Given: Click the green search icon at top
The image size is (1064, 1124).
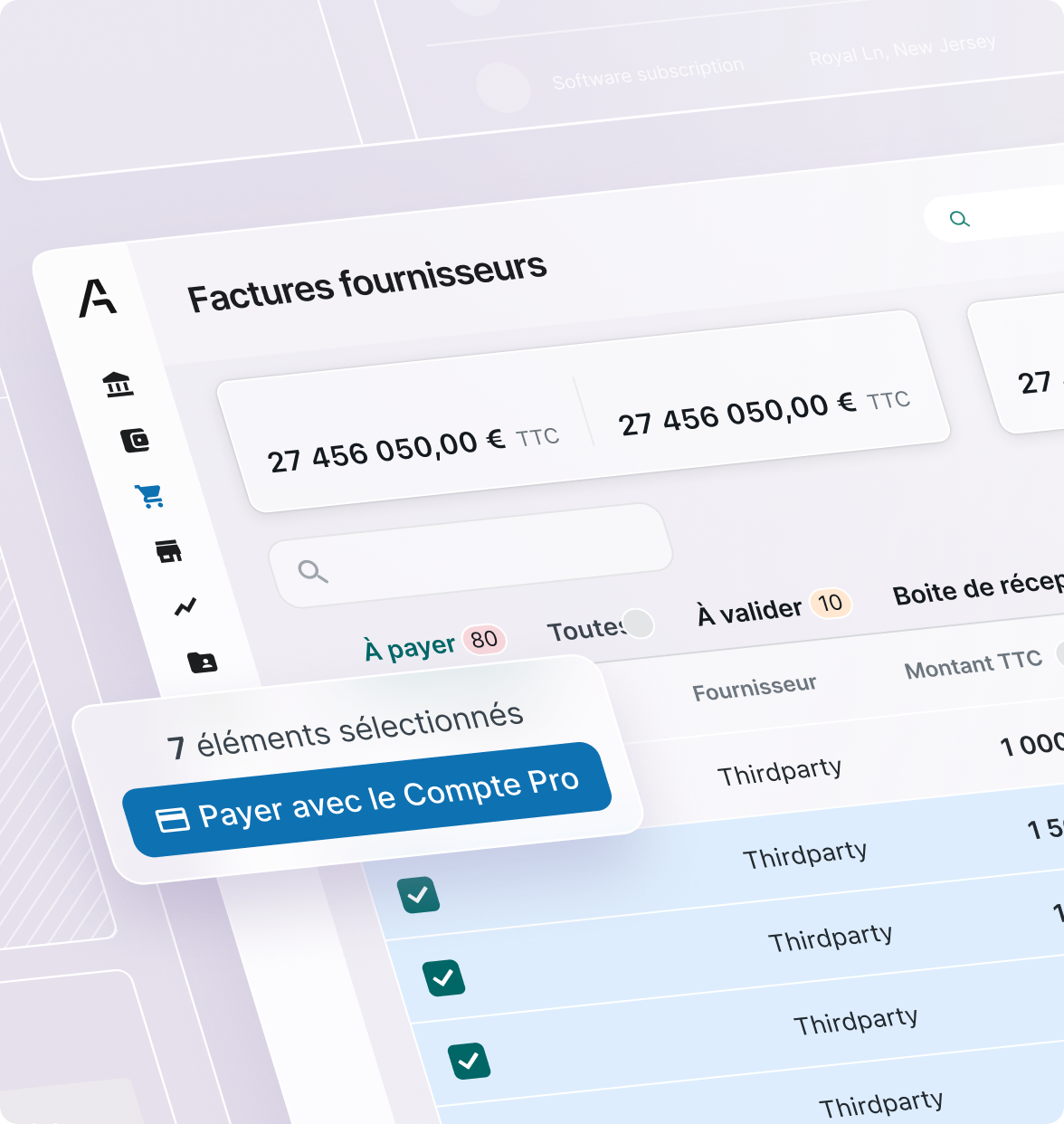Looking at the screenshot, I should (960, 219).
